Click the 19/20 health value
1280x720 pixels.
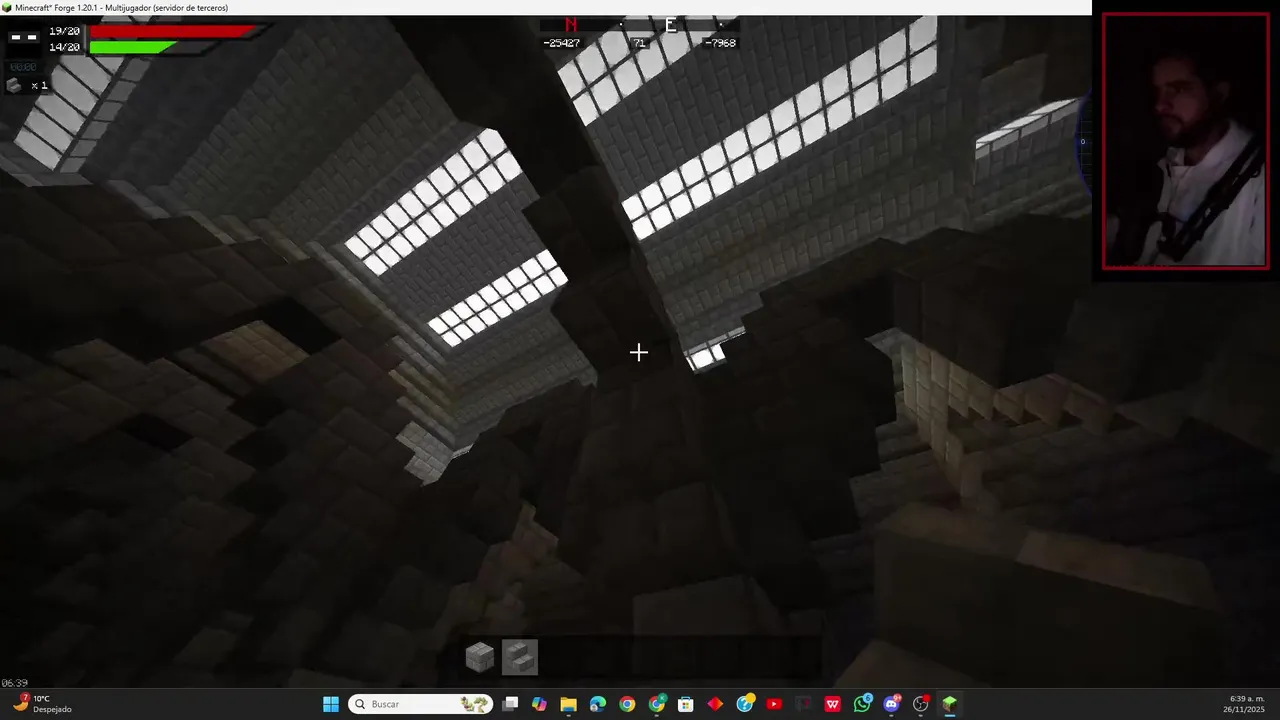(64, 31)
